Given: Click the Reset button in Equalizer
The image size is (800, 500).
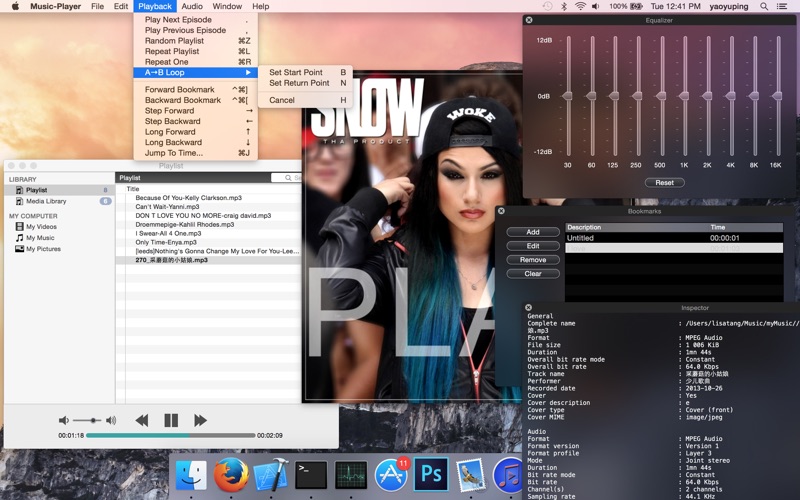Looking at the screenshot, I should [x=664, y=183].
